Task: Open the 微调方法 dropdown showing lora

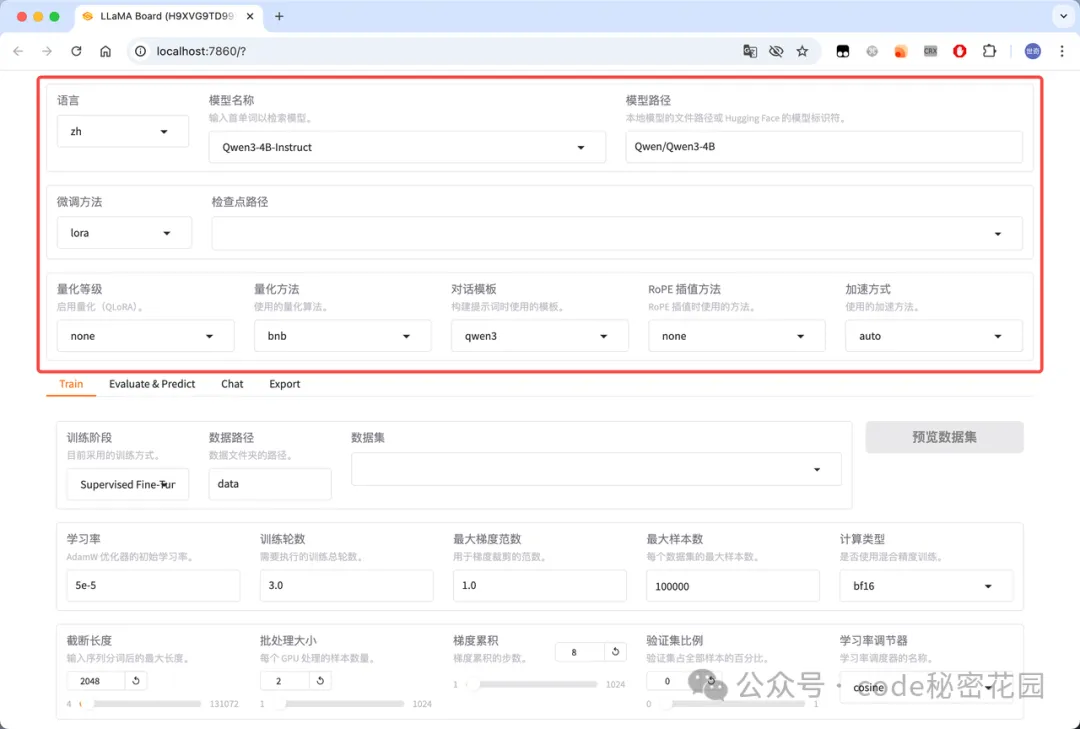Action: coord(124,233)
